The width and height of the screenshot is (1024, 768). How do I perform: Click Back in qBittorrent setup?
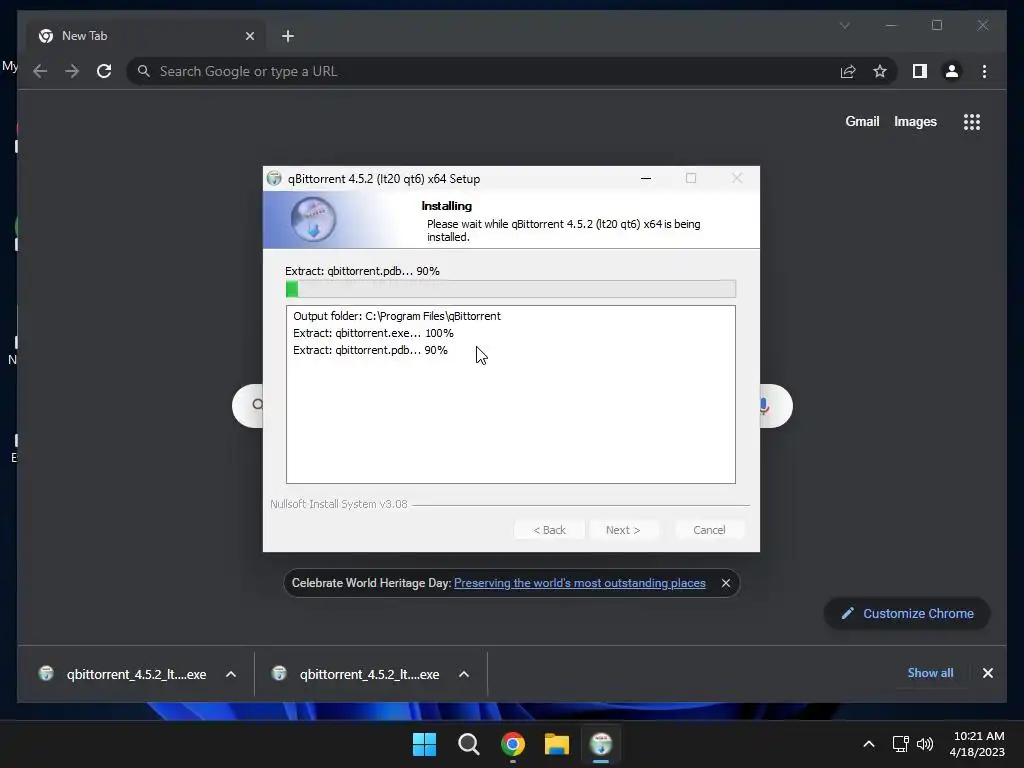click(549, 530)
